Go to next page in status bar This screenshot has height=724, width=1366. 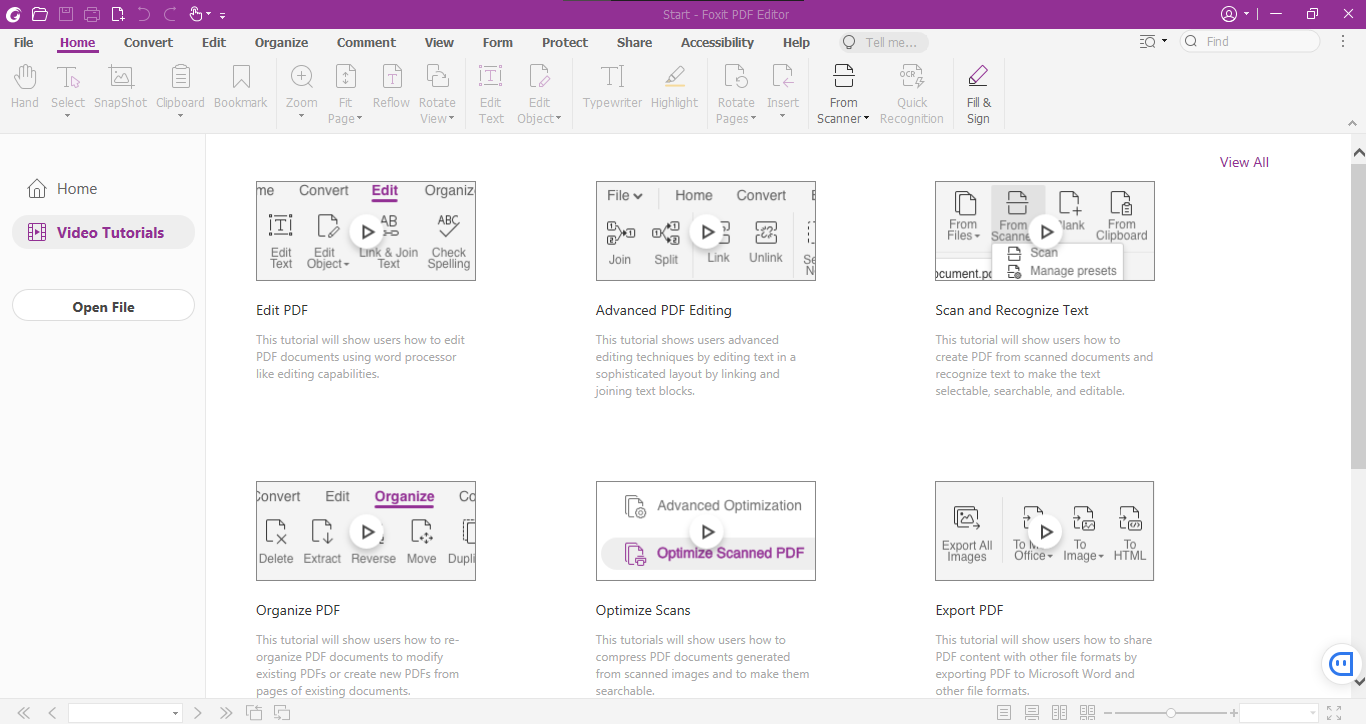tap(198, 713)
